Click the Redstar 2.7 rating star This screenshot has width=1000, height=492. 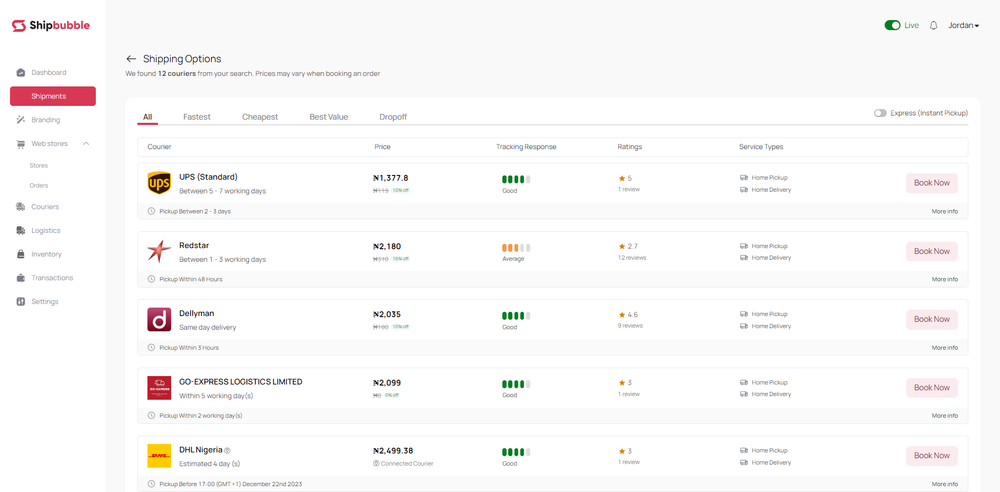(x=622, y=246)
